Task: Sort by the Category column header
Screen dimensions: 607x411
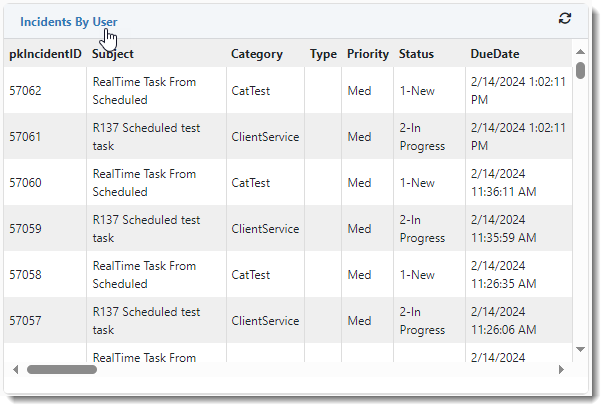Action: click(x=257, y=54)
